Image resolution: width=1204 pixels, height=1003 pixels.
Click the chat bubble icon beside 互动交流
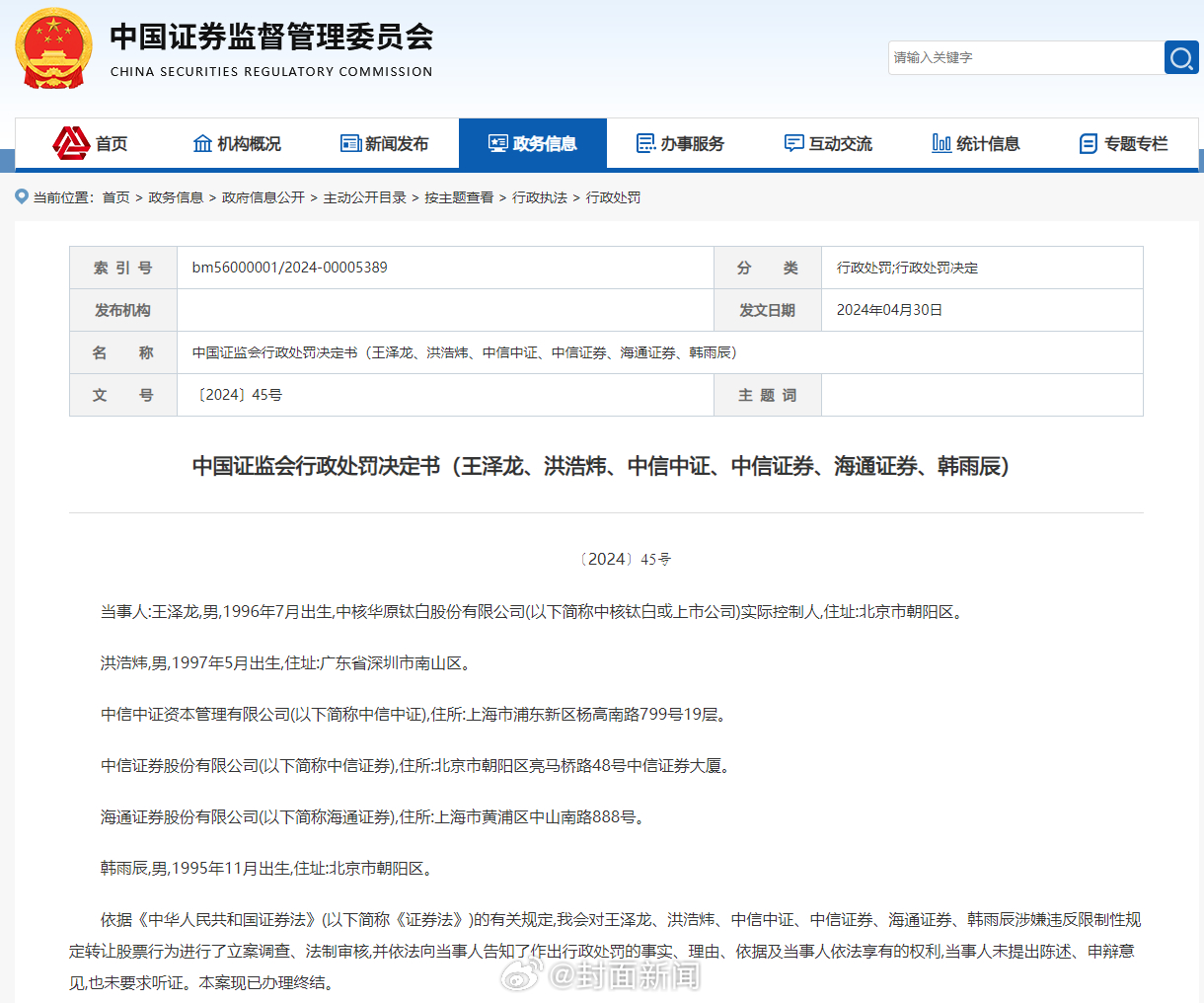click(x=792, y=143)
